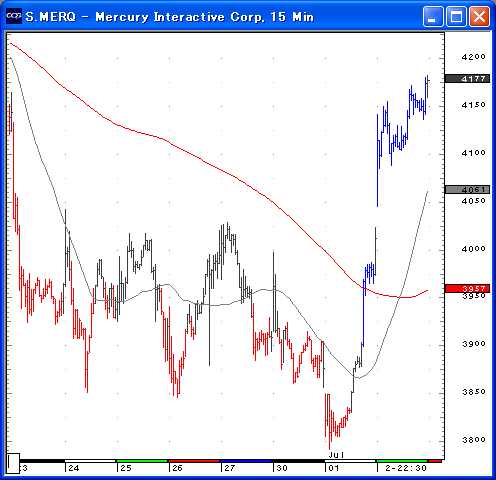Image resolution: width=496 pixels, height=480 pixels.
Task: Click the Jul month label
Action: coord(336,455)
